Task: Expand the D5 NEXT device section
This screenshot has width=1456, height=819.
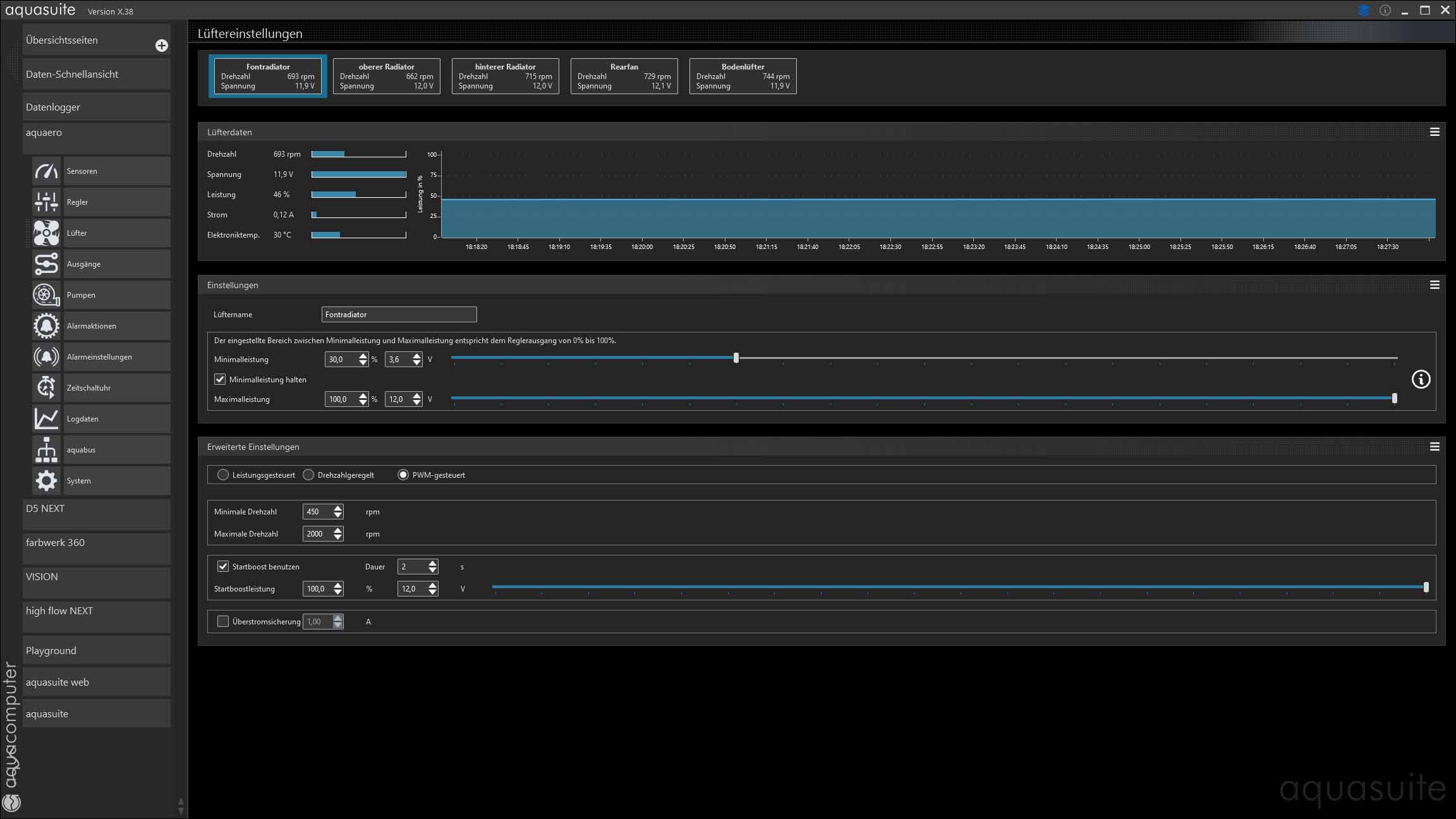Action: (x=96, y=514)
